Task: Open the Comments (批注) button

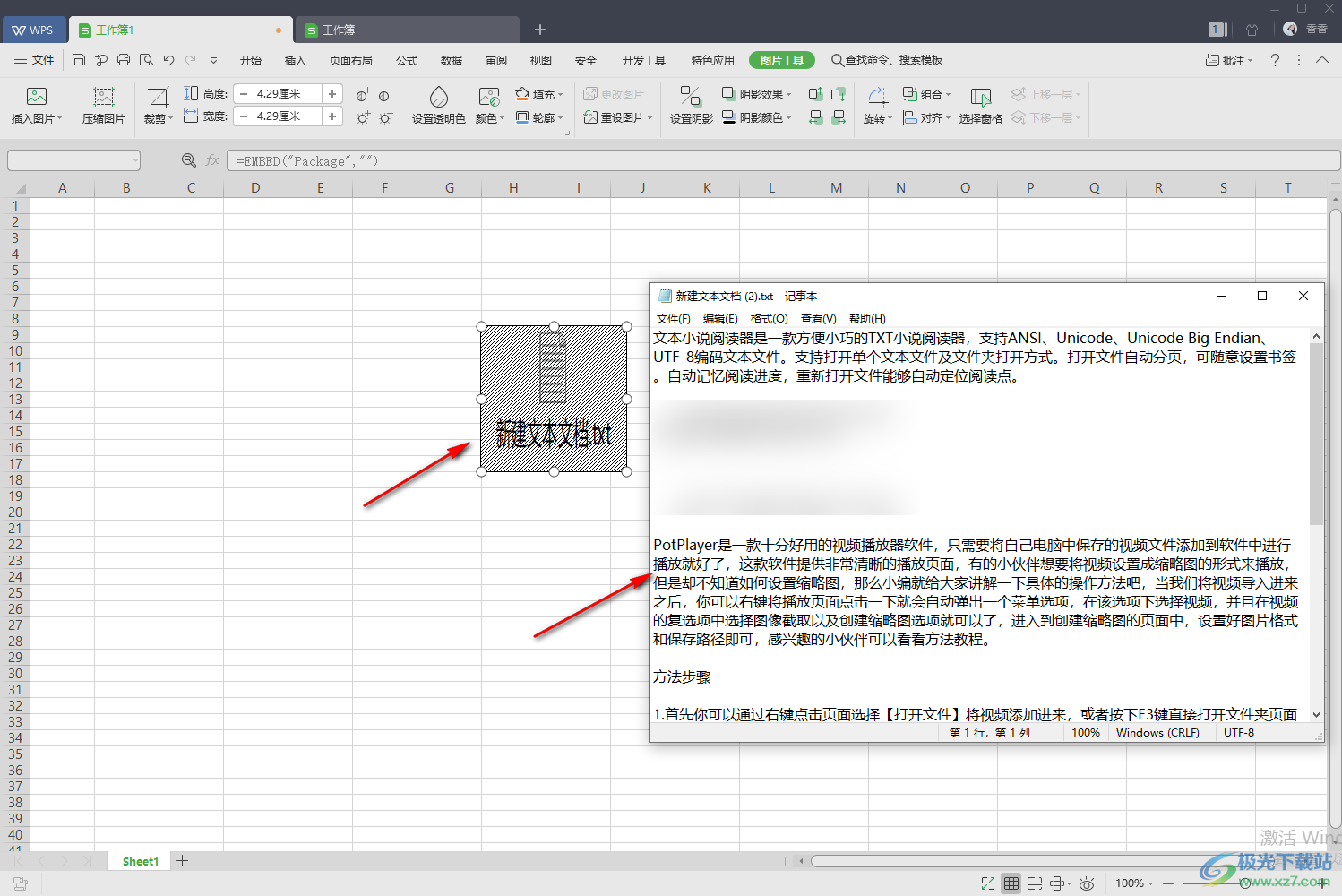Action: tap(1230, 60)
